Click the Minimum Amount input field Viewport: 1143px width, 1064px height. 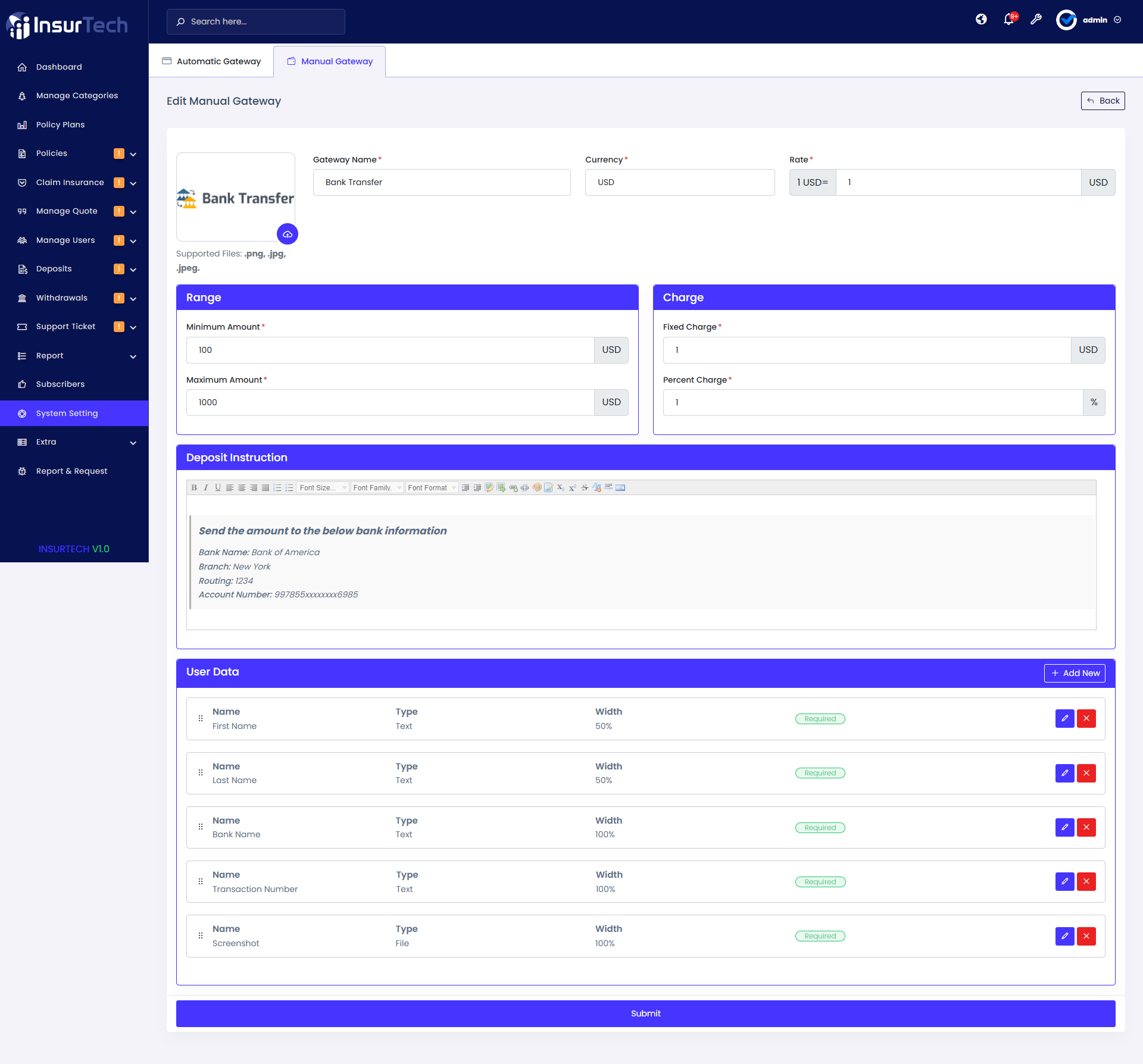point(390,350)
